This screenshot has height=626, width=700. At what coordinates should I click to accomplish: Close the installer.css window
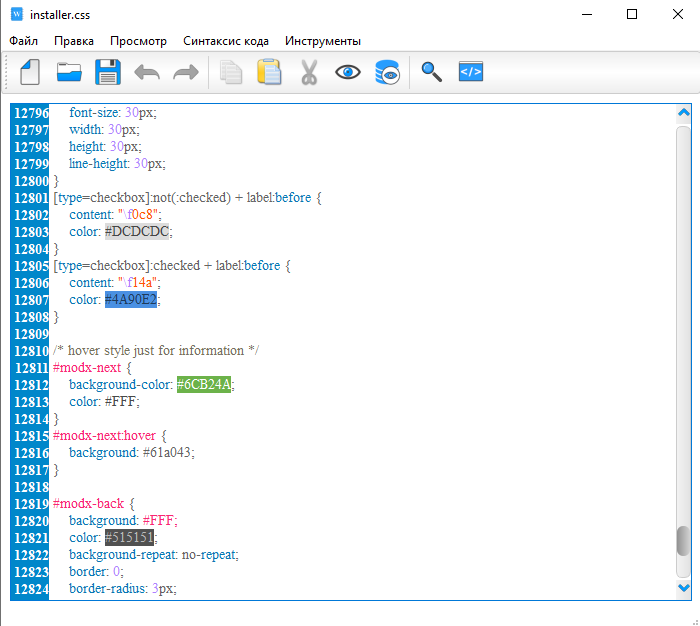pos(678,14)
